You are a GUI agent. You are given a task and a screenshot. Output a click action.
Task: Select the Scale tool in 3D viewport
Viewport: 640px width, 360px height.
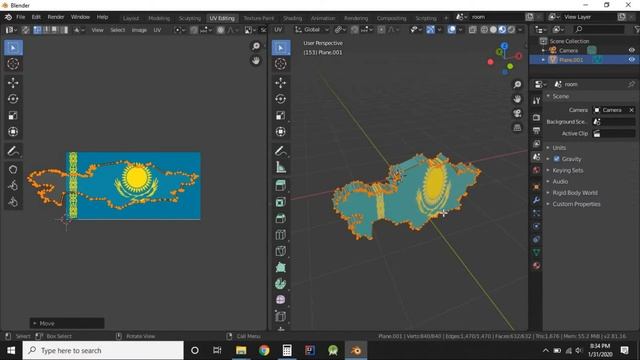[x=281, y=116]
